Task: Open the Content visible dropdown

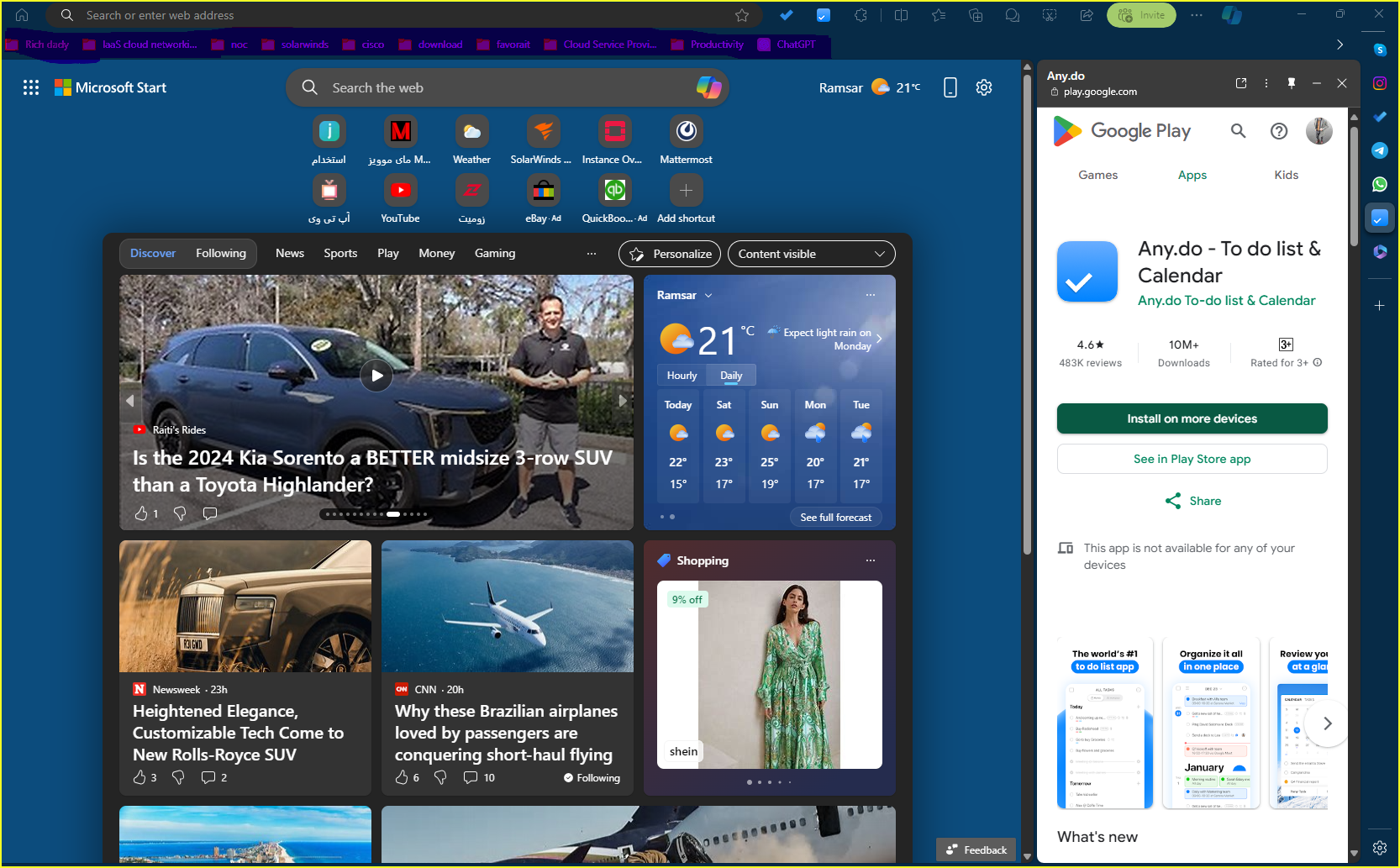Action: (810, 253)
